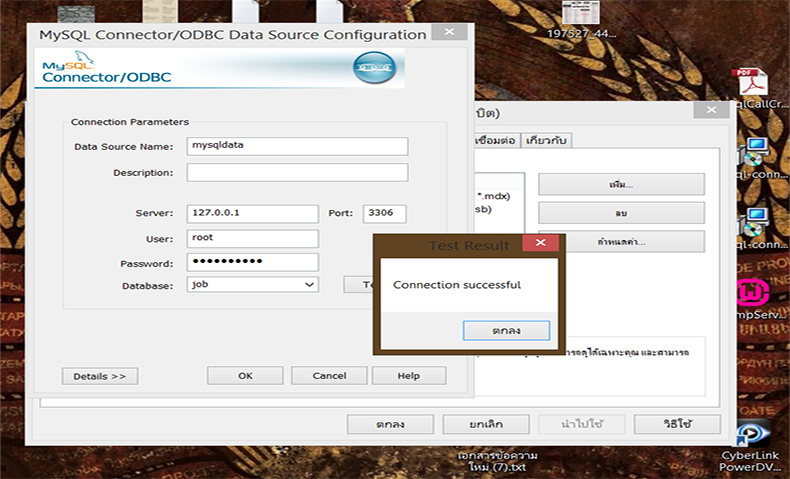Click Help in MySQL Connector configuration

click(x=409, y=376)
